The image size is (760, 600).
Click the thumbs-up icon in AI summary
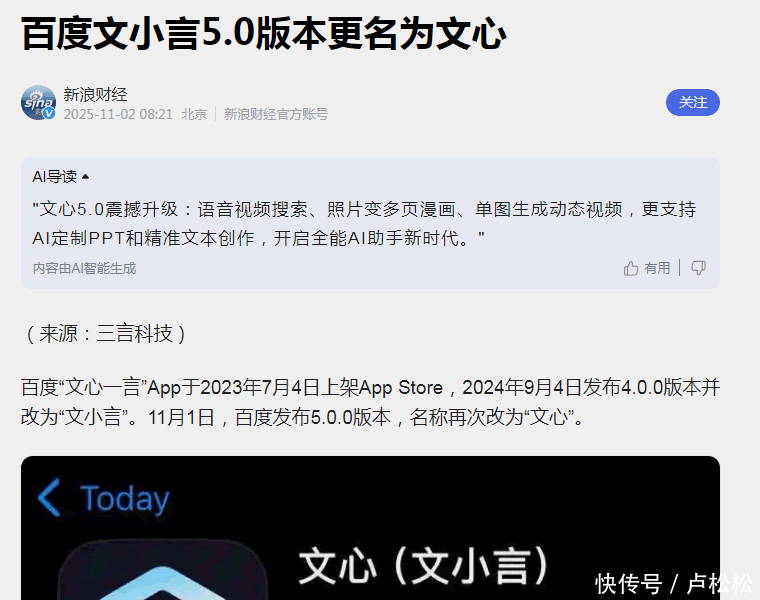coord(631,268)
